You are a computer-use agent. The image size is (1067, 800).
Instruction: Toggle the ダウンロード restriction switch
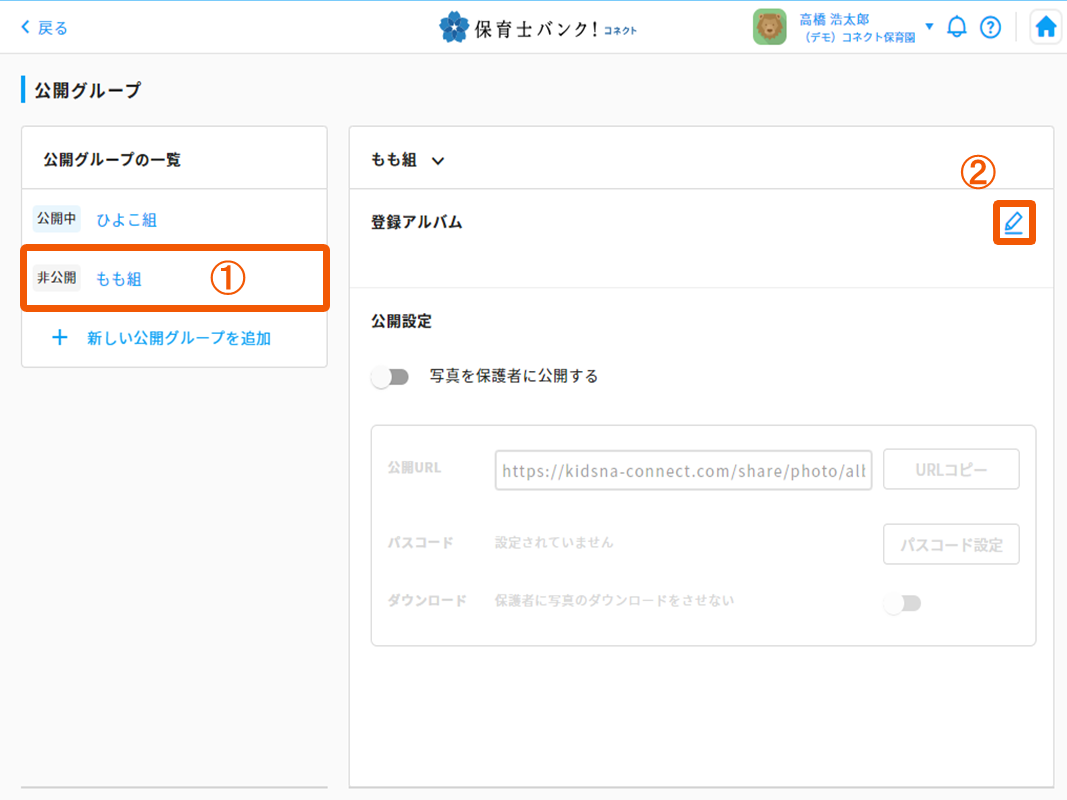pyautogui.click(x=902, y=603)
